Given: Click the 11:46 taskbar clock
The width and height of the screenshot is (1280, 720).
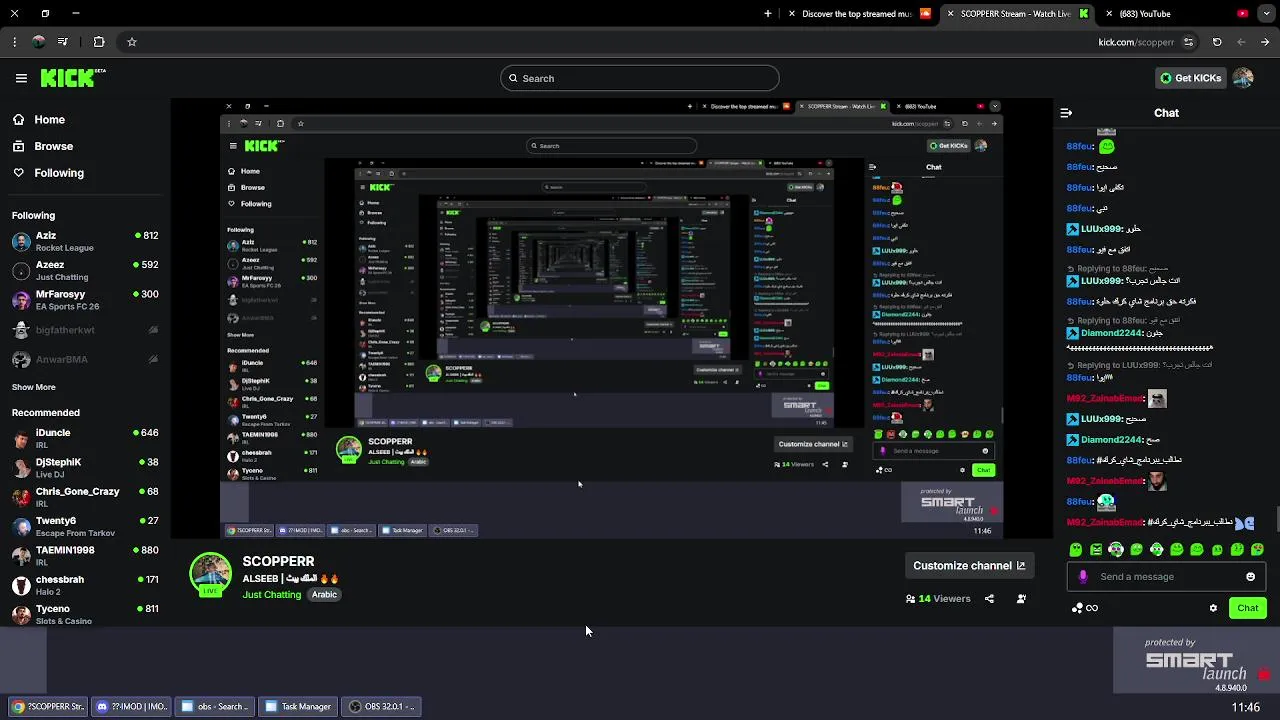Looking at the screenshot, I should pyautogui.click(x=1246, y=708).
